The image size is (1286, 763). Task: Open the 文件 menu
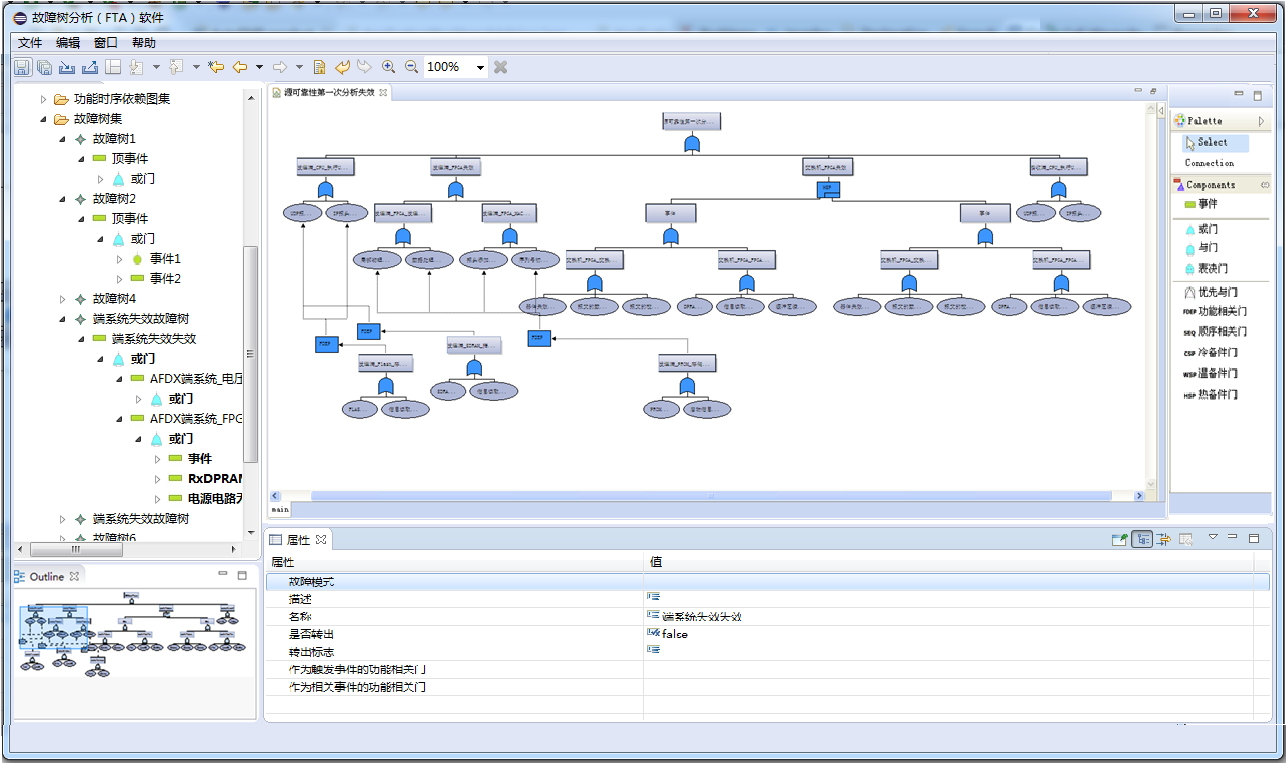pyautogui.click(x=30, y=43)
